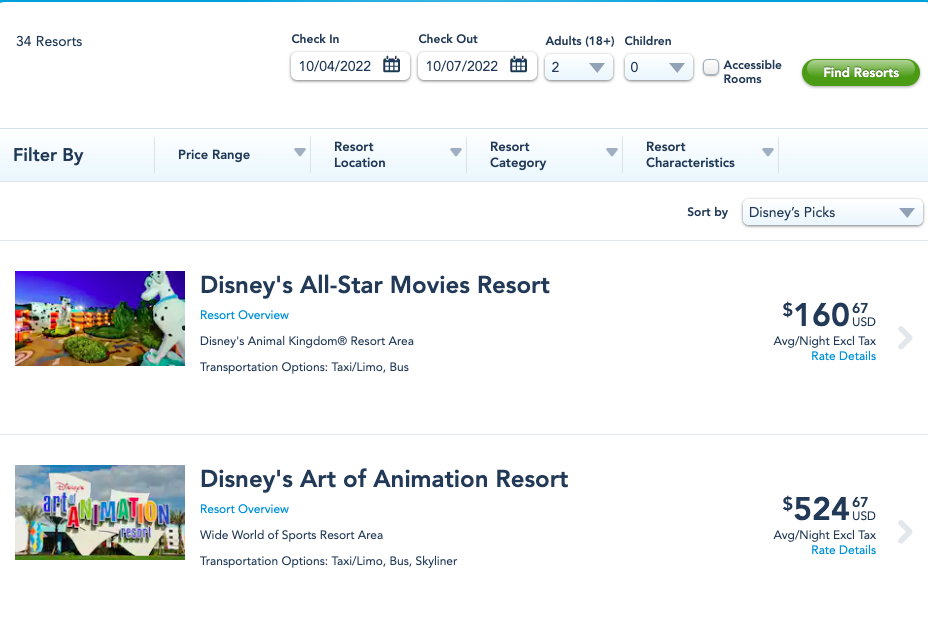Open the Adults (18+) dropdown
928x618 pixels.
[x=579, y=67]
